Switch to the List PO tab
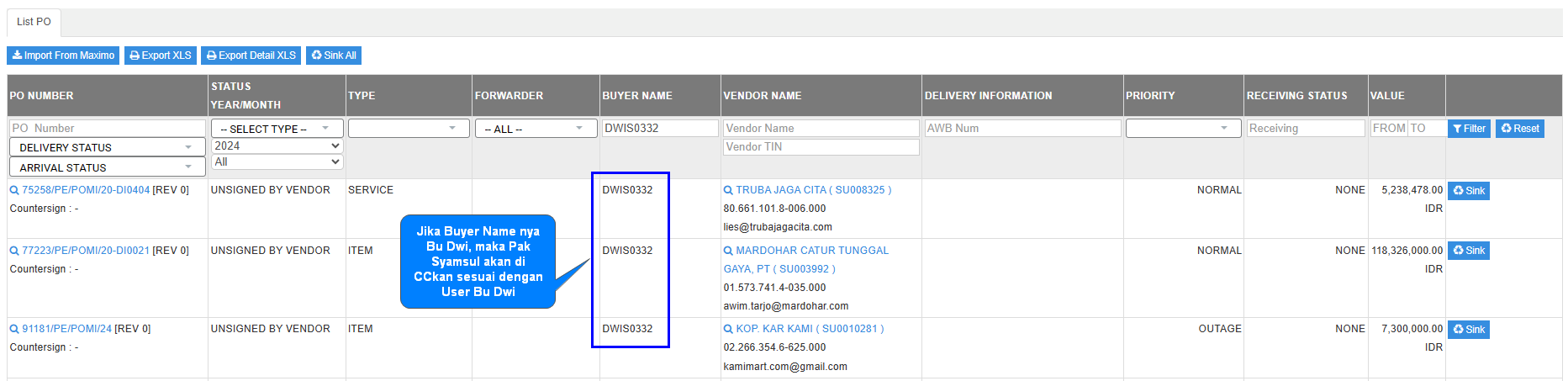Viewport: 1568px width, 381px height. click(x=34, y=22)
